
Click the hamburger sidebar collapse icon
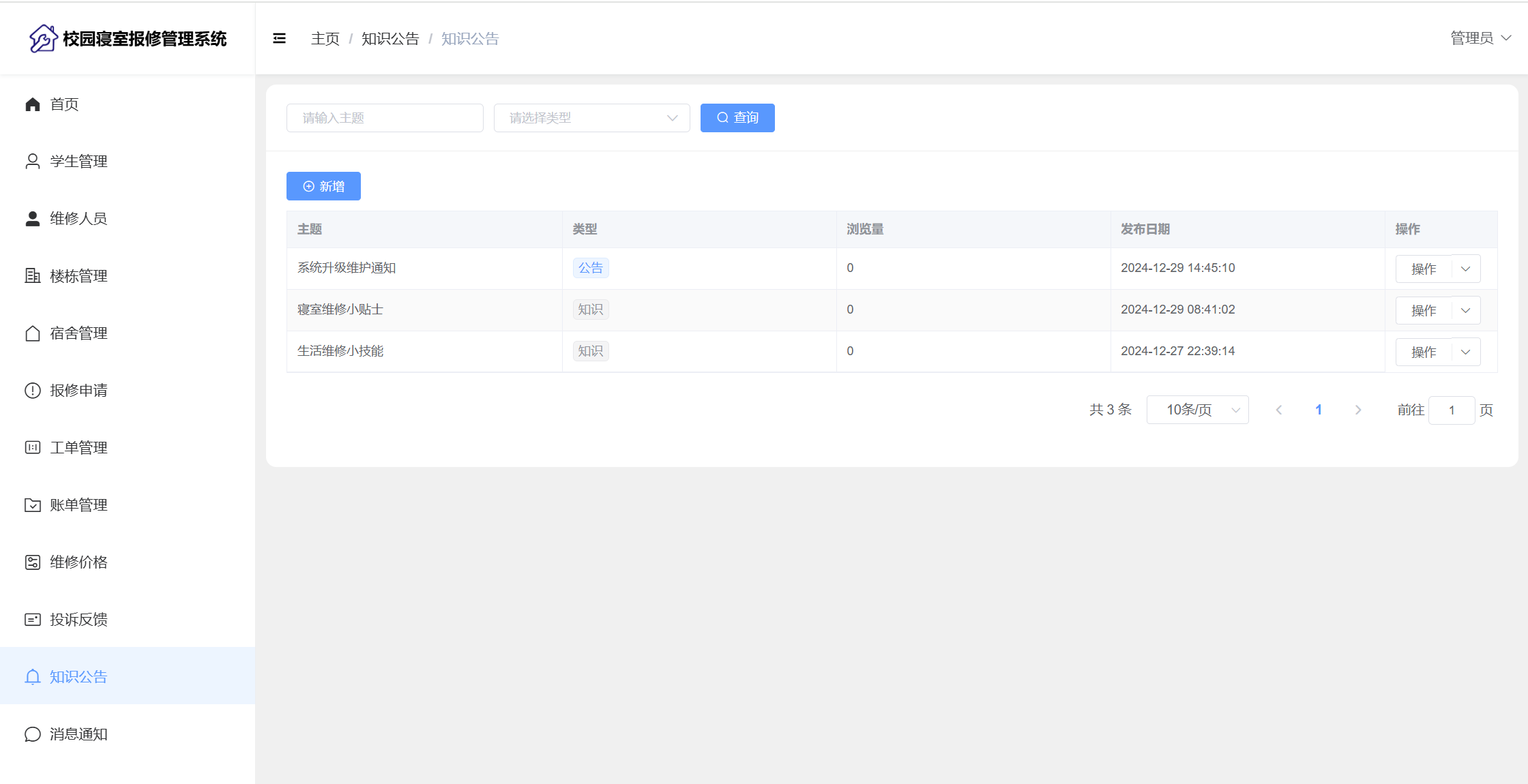tap(279, 39)
